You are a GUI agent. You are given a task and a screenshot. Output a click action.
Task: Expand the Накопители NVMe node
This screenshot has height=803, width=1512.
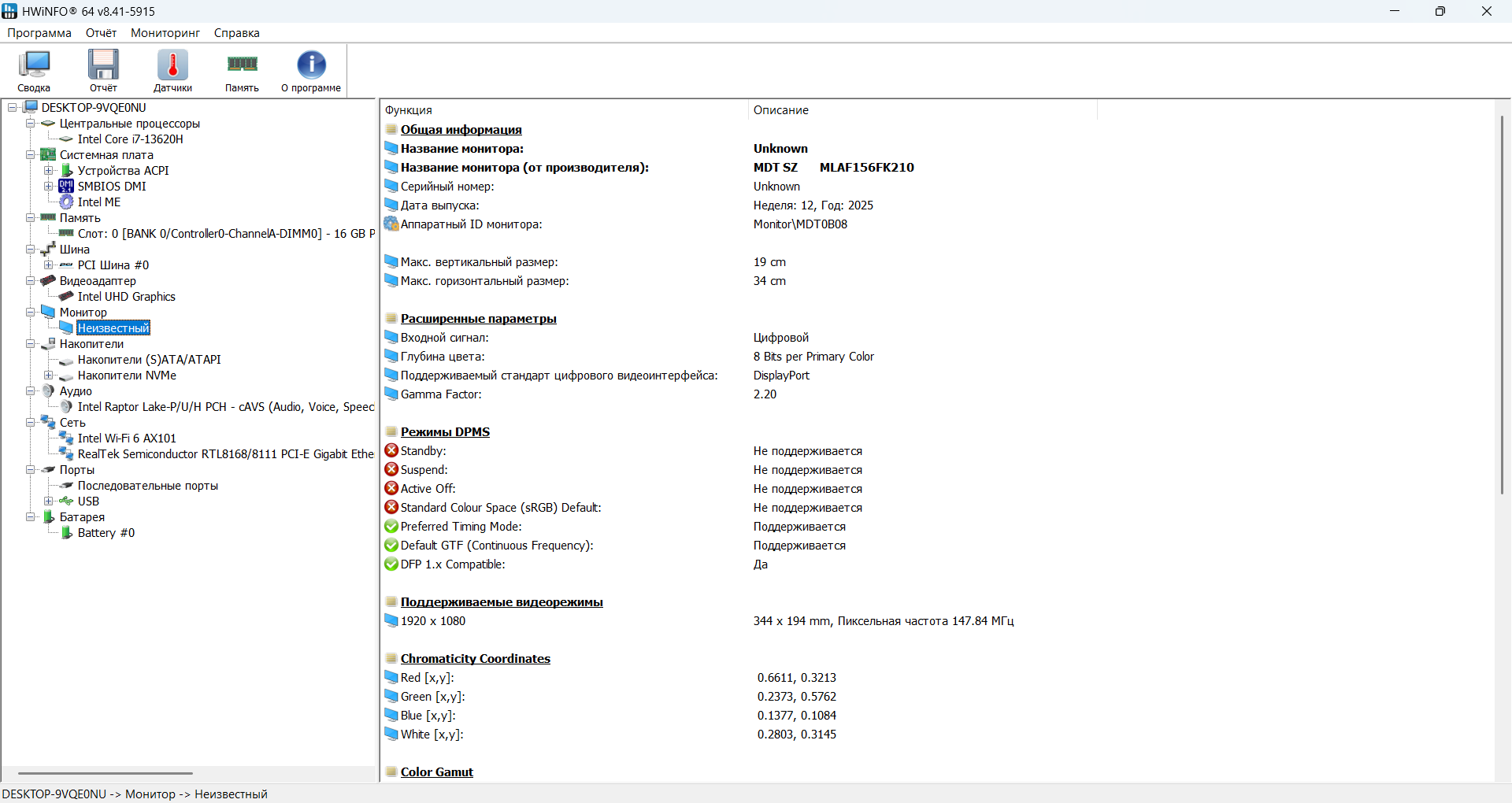click(49, 376)
